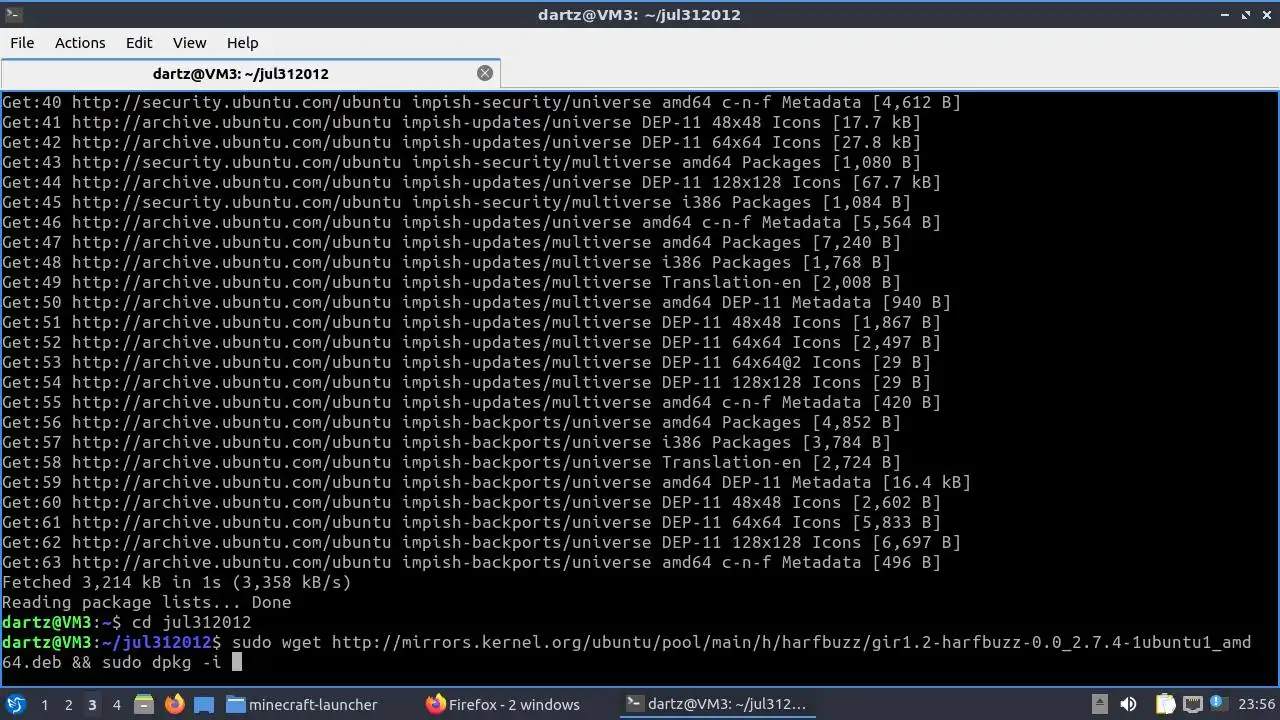The height and width of the screenshot is (720, 1280).
Task: Open the clipboard notes tray icon
Action: pyautogui.click(x=1165, y=704)
